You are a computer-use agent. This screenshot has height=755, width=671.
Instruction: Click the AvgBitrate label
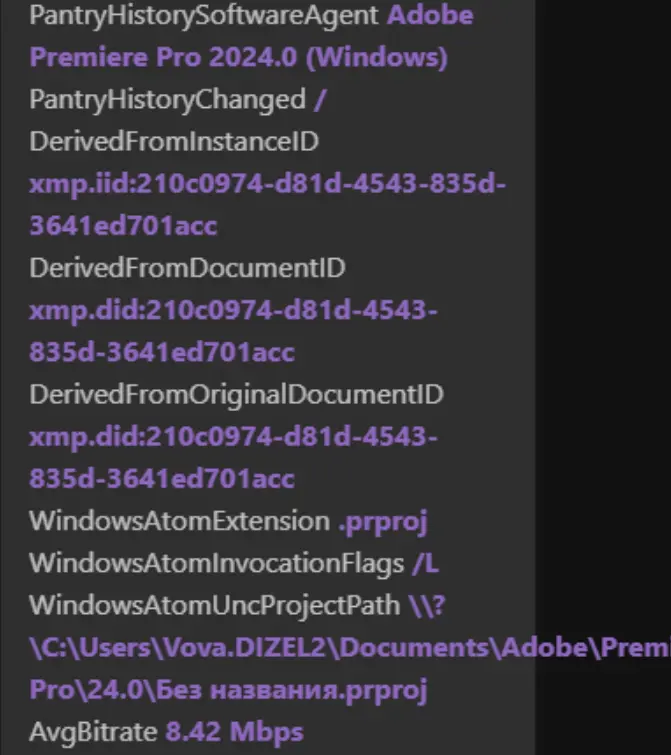(93, 732)
